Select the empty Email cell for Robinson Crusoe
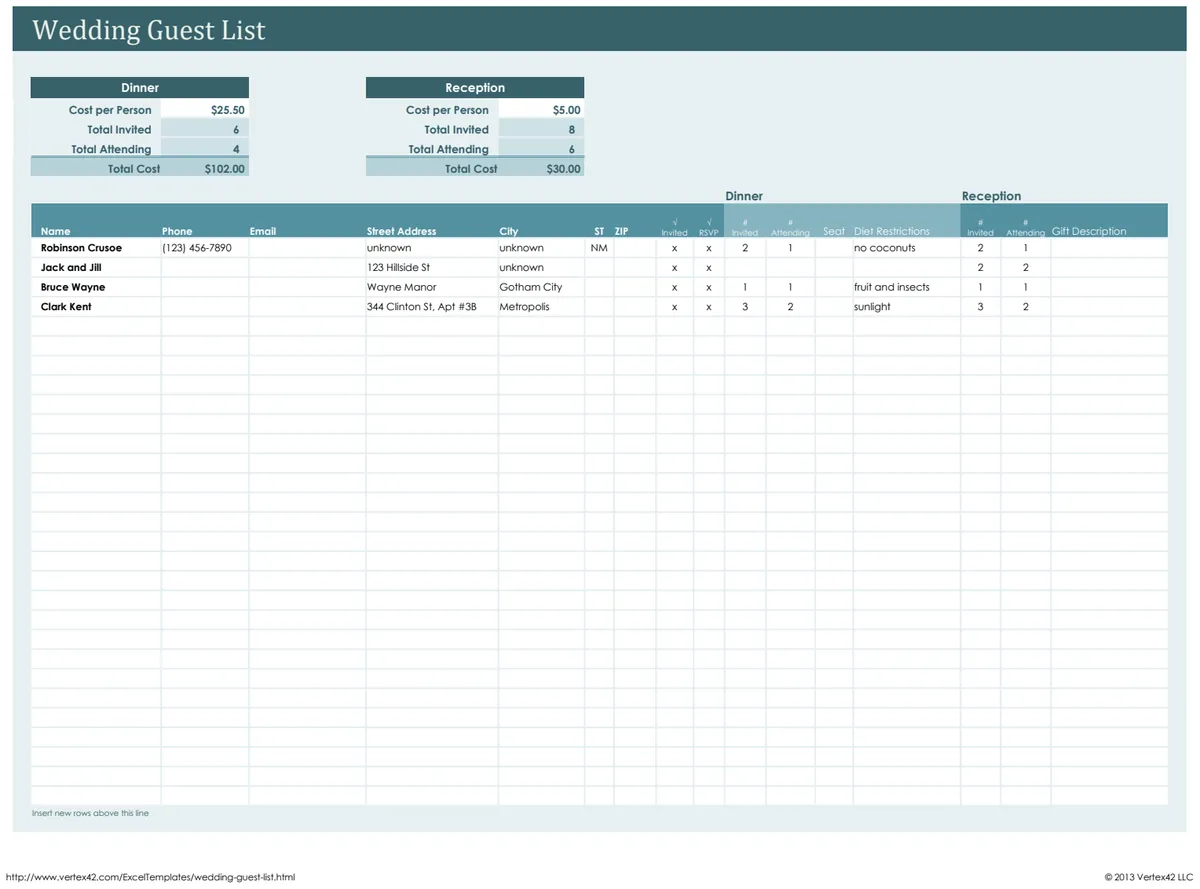This screenshot has height=889, width=1200. point(307,248)
